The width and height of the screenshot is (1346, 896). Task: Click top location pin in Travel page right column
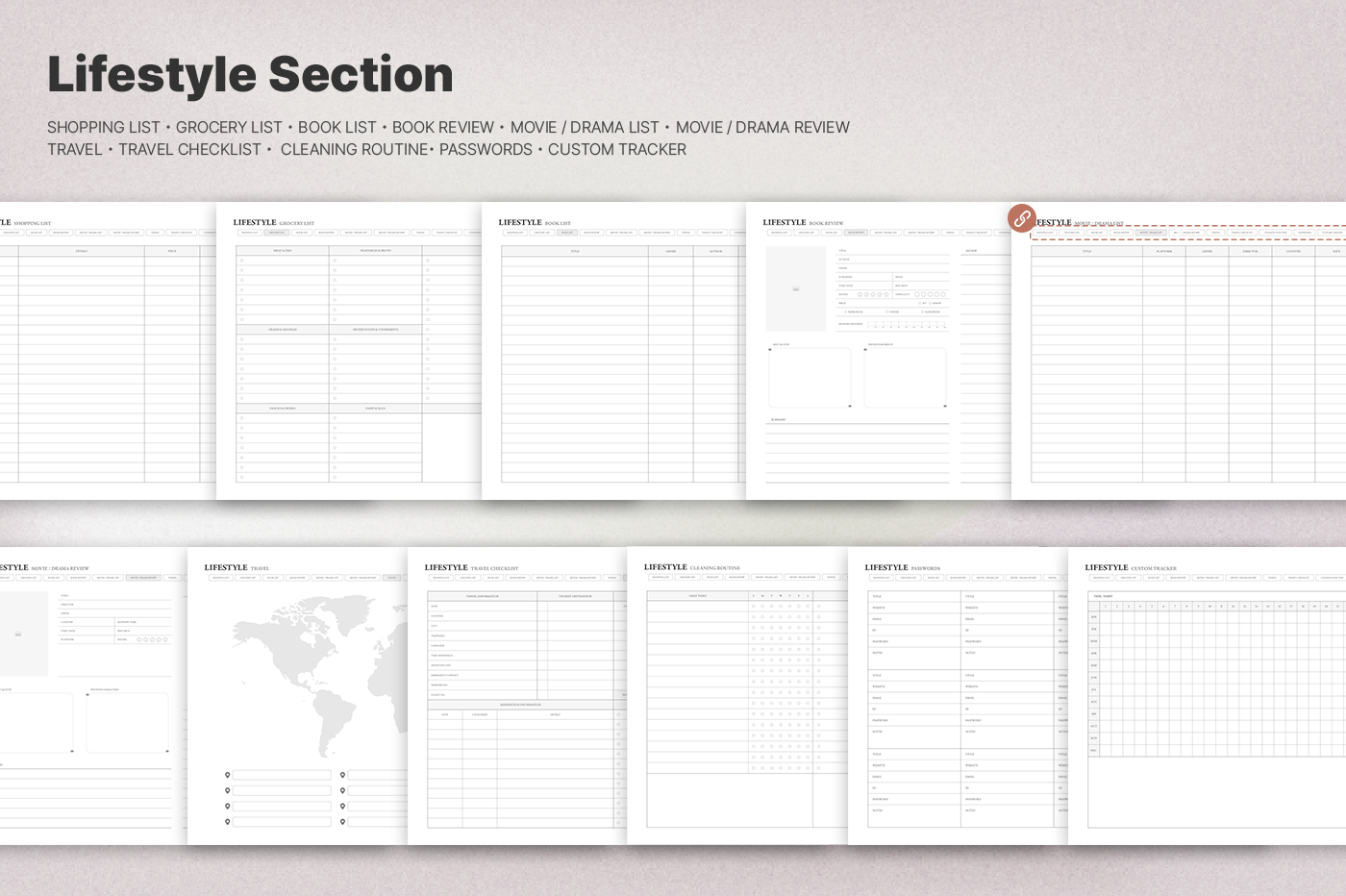click(342, 775)
